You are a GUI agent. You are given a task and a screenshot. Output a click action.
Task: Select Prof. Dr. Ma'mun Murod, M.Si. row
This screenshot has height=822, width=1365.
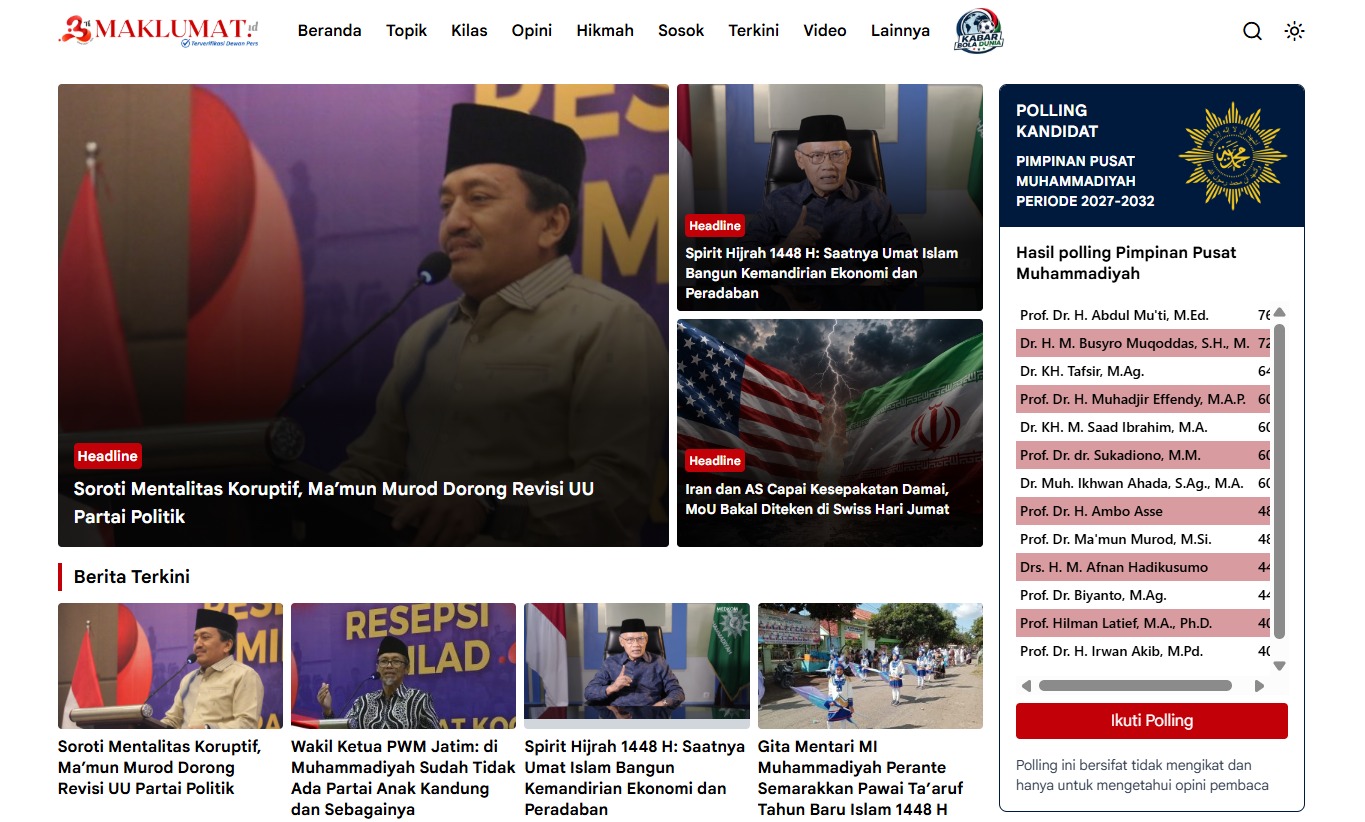[1143, 539]
